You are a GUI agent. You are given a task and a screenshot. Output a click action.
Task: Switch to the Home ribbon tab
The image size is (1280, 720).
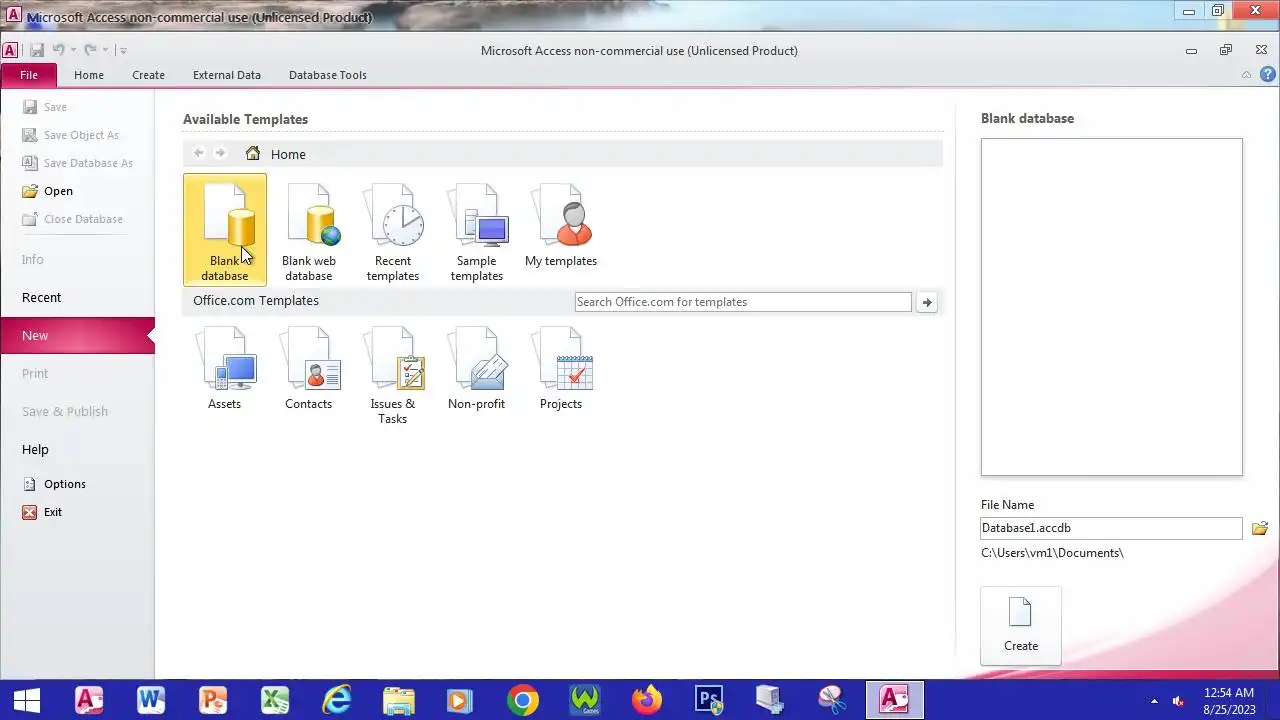(89, 75)
